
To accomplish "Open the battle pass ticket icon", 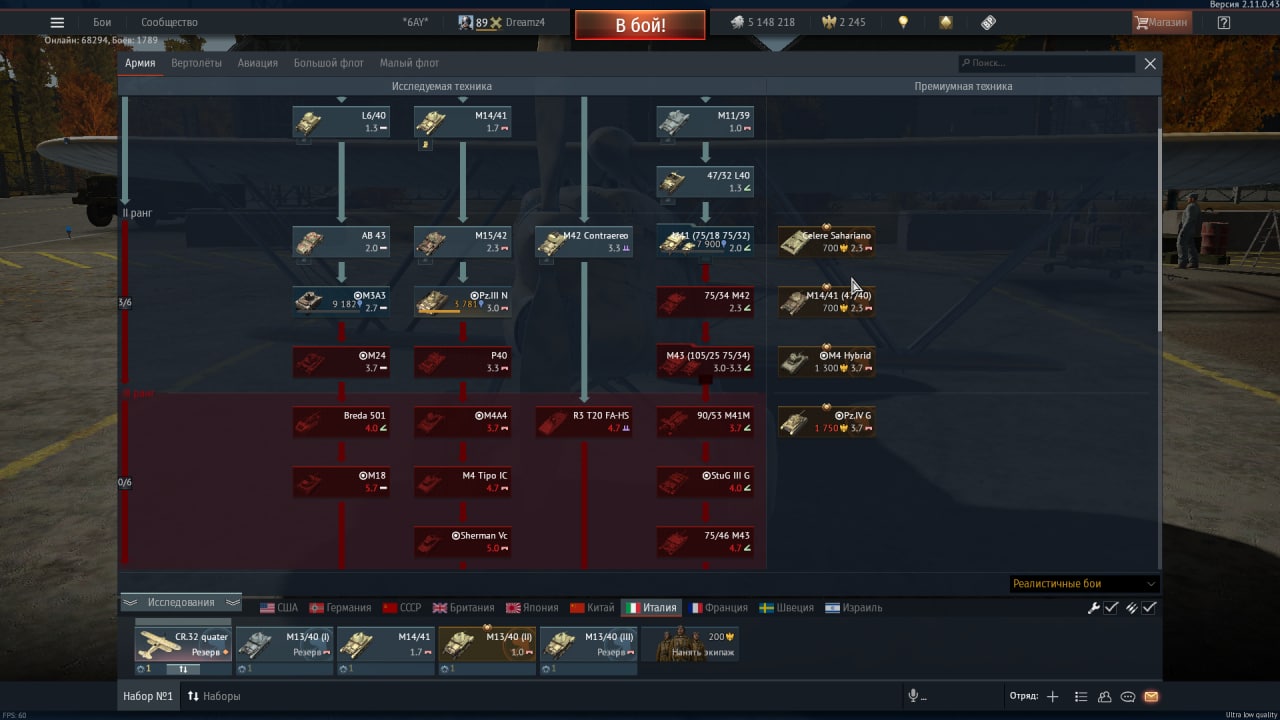I will coord(988,22).
